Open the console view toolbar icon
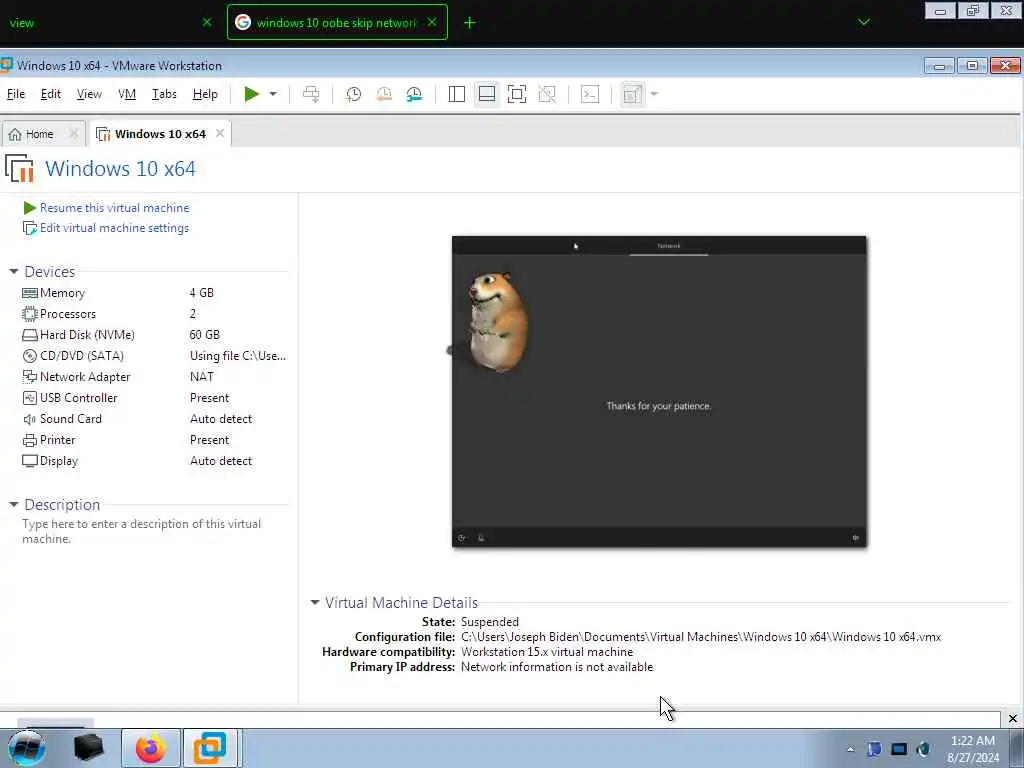The width and height of the screenshot is (1024, 768). [590, 94]
